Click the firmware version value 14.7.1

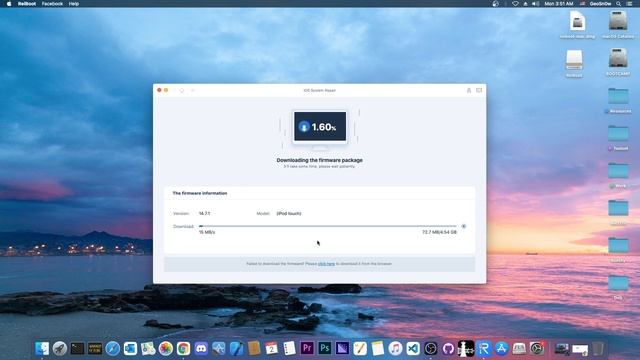(204, 213)
